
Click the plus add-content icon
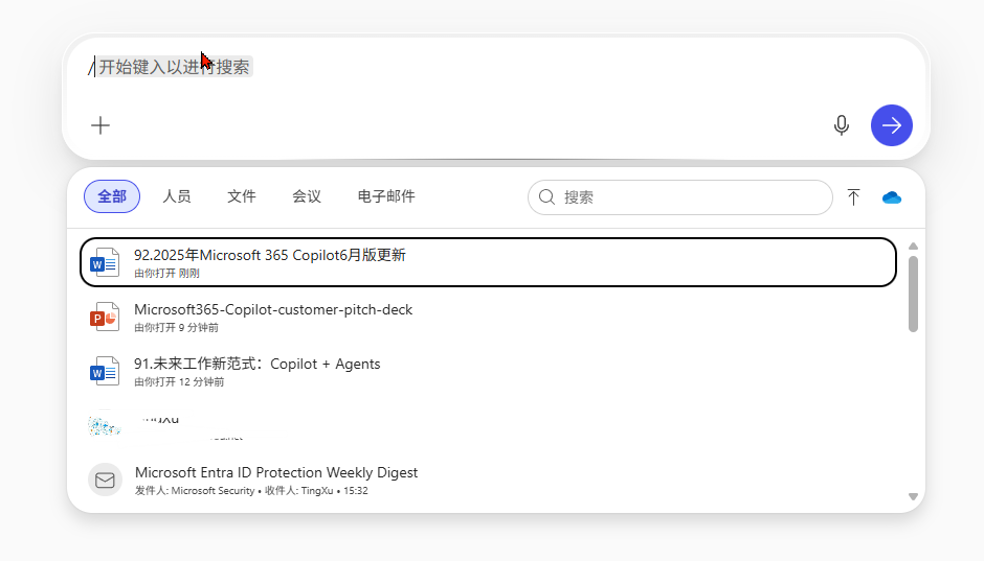click(100, 126)
